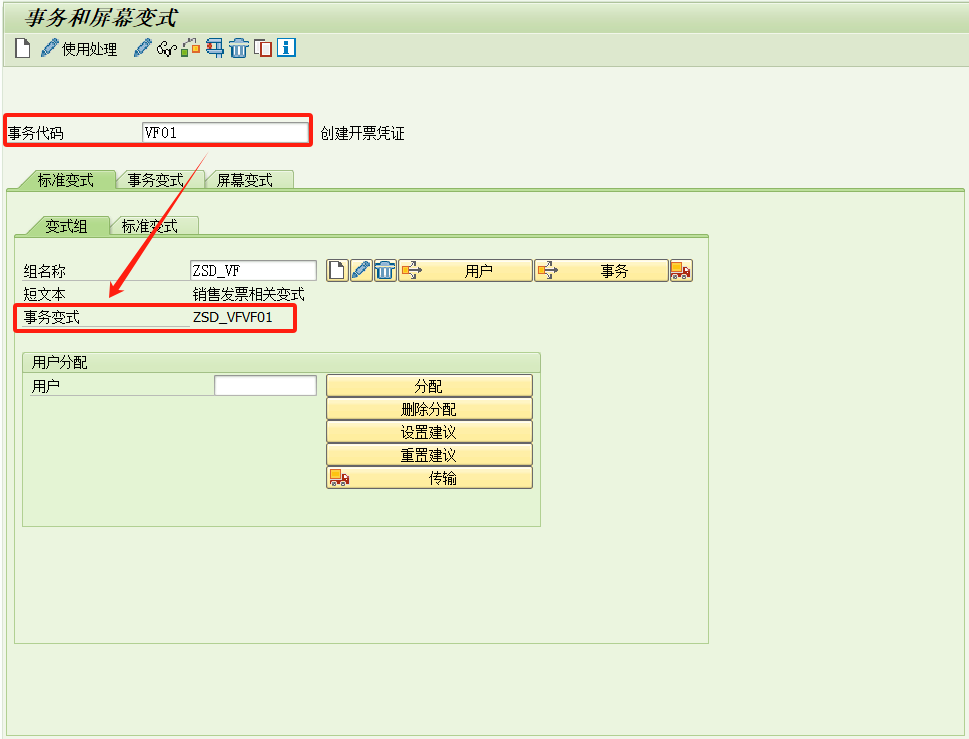Click the trash Delete icon in top toolbar
Viewport: 969px width, 739px height.
(239, 48)
